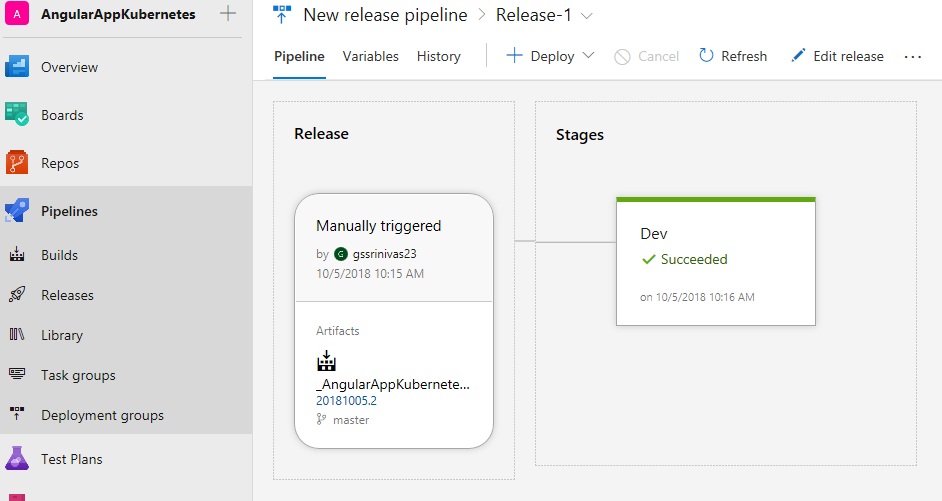942x501 pixels.
Task: Click the Artifacts section label
Action: (338, 331)
